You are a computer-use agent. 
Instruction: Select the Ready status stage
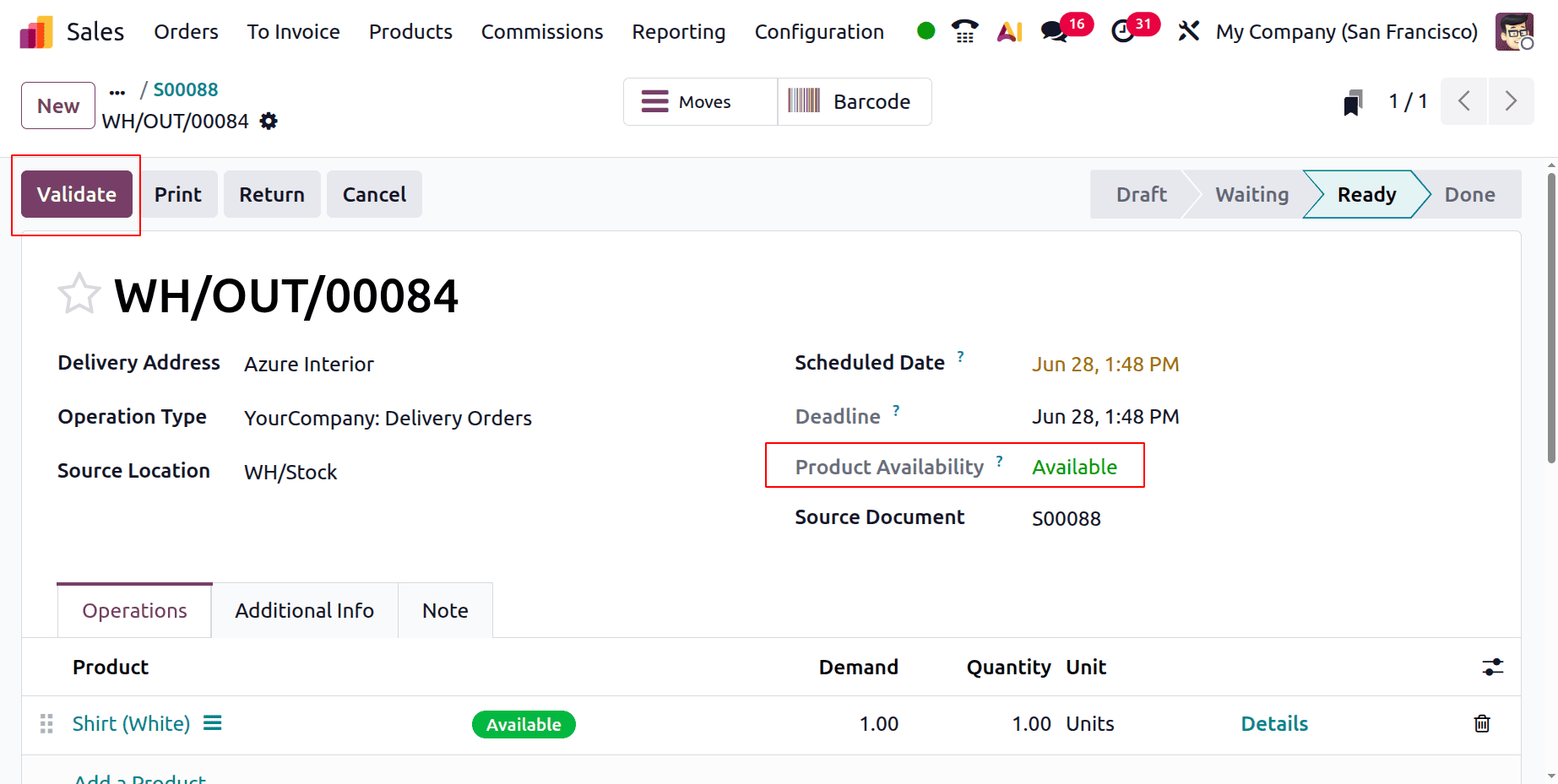click(x=1366, y=194)
